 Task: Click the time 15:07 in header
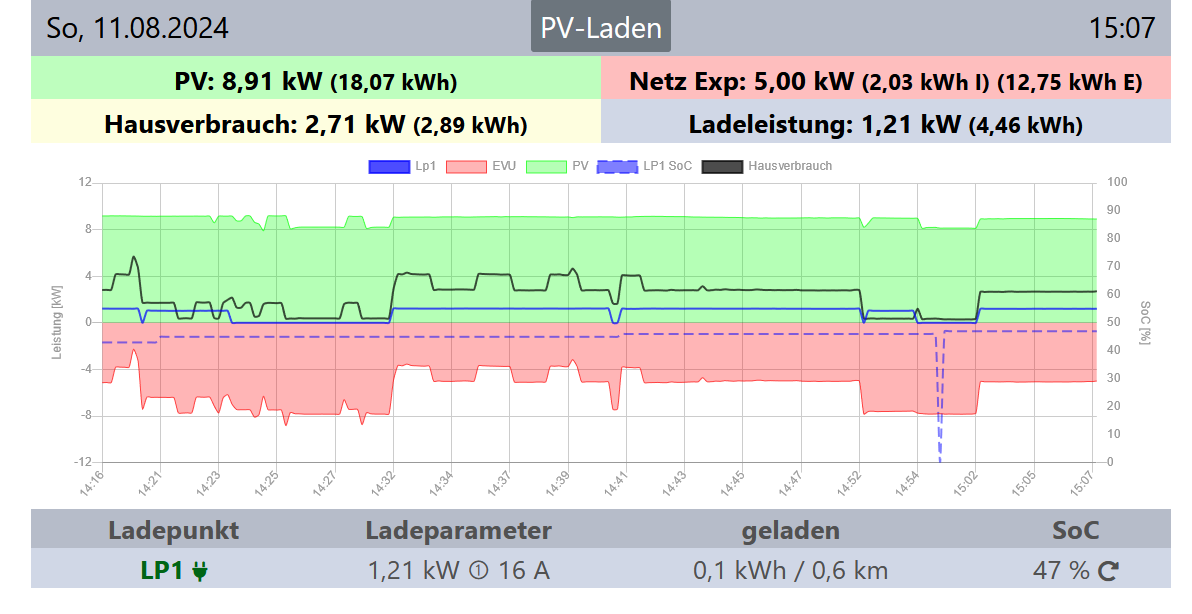[x=1122, y=28]
